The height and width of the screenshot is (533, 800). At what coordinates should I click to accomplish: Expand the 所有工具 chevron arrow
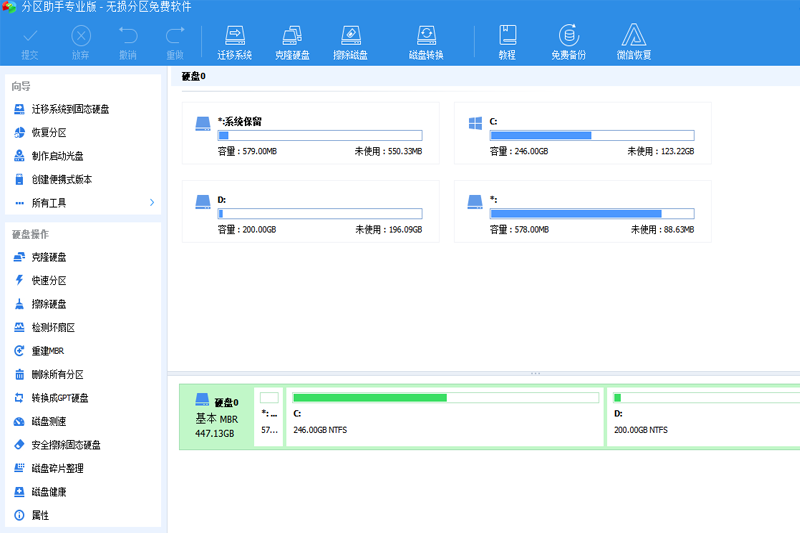152,202
